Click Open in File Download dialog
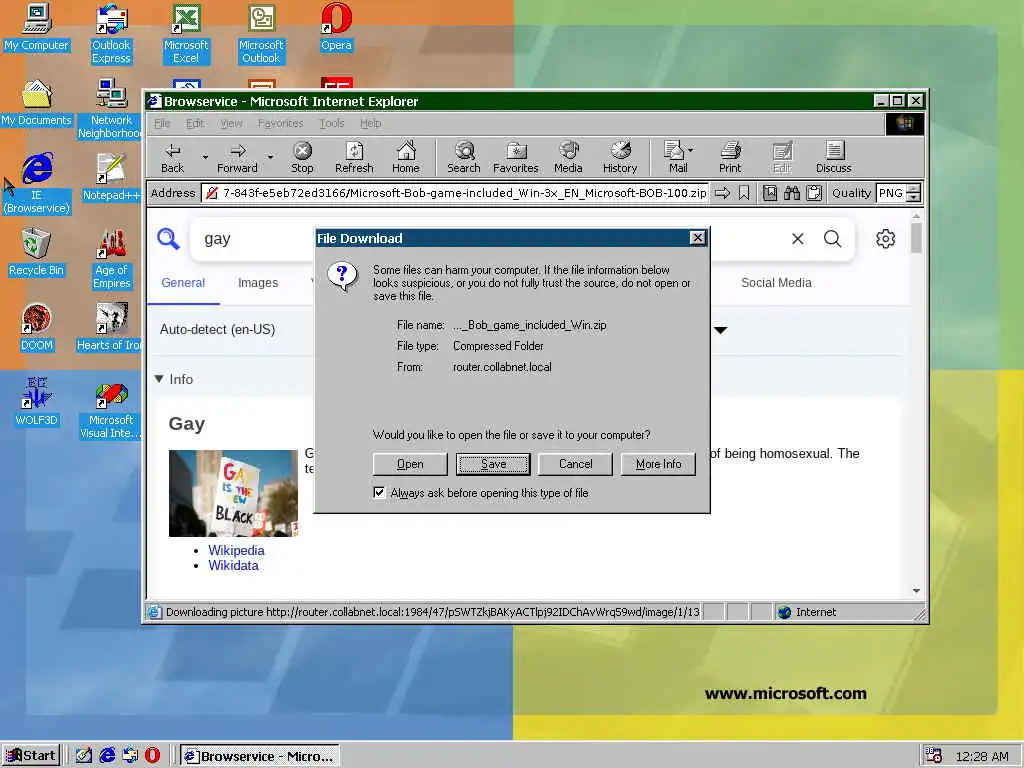The width and height of the screenshot is (1024, 768). pos(410,464)
